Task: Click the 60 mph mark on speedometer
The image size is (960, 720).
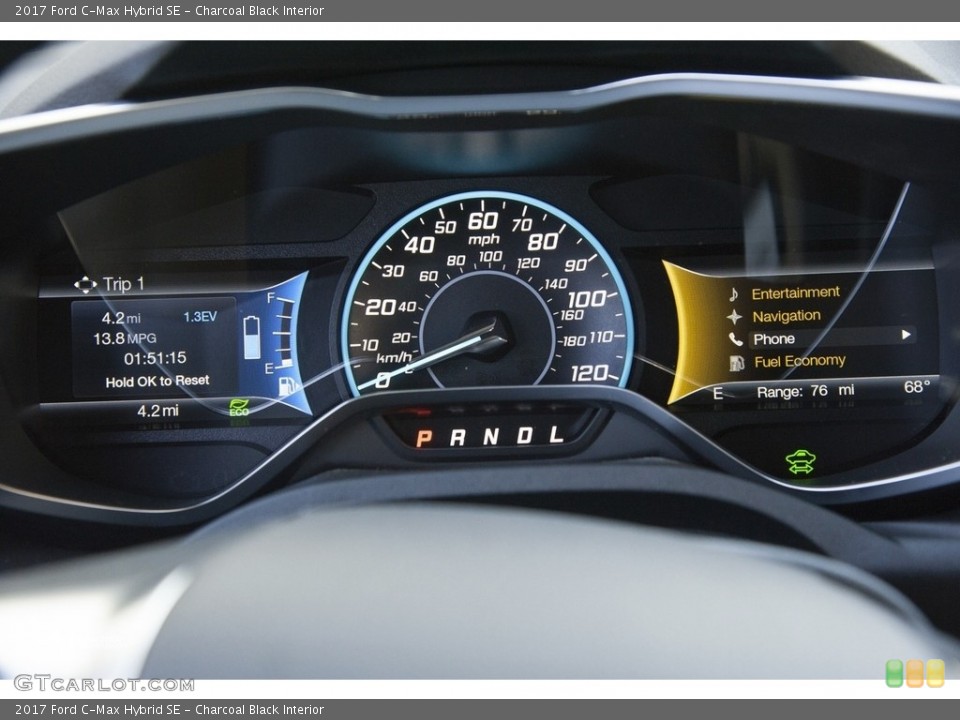Action: (x=483, y=221)
